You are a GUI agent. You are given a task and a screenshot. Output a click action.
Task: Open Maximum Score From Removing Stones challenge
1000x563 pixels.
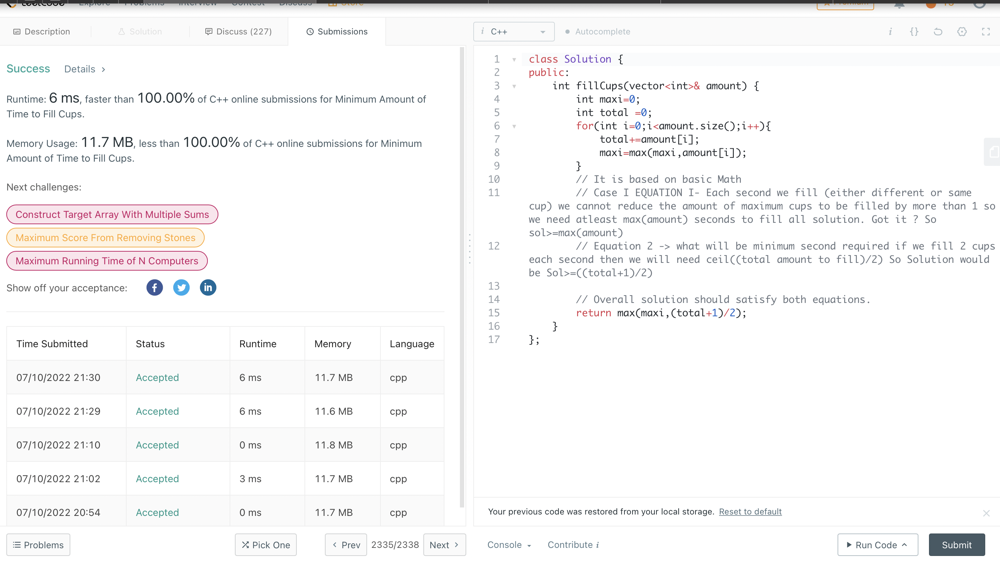coord(105,238)
